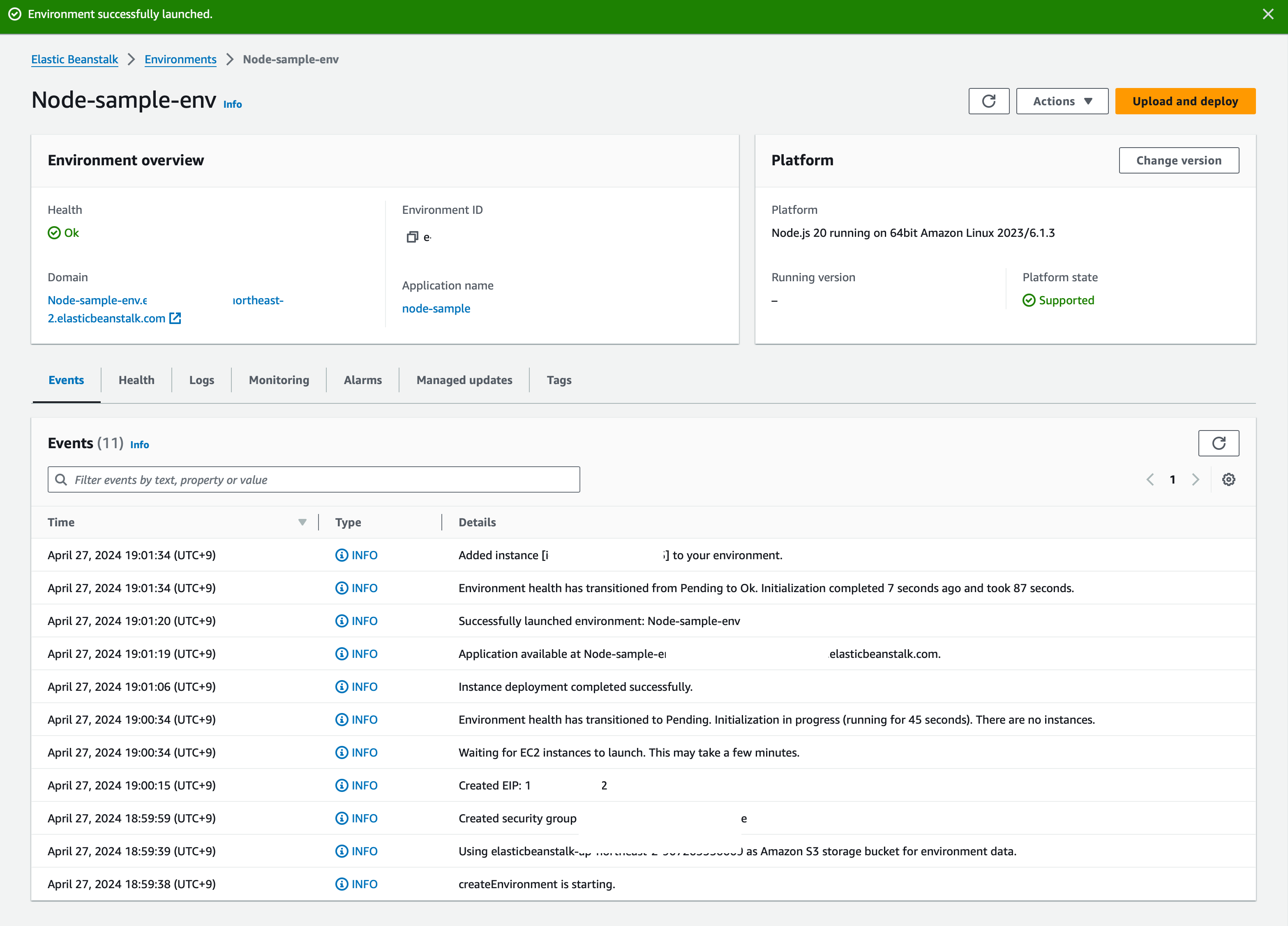This screenshot has height=926, width=1288.
Task: Select 'Instance deployment completed successfully.' text
Action: point(575,687)
